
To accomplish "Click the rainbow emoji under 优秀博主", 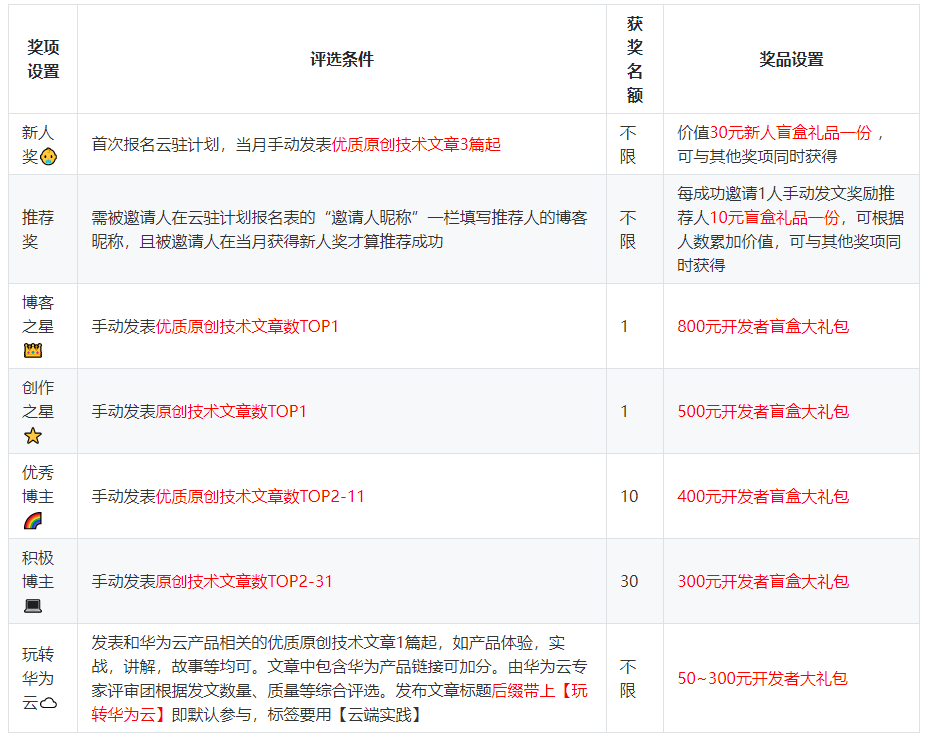I will (x=32, y=521).
